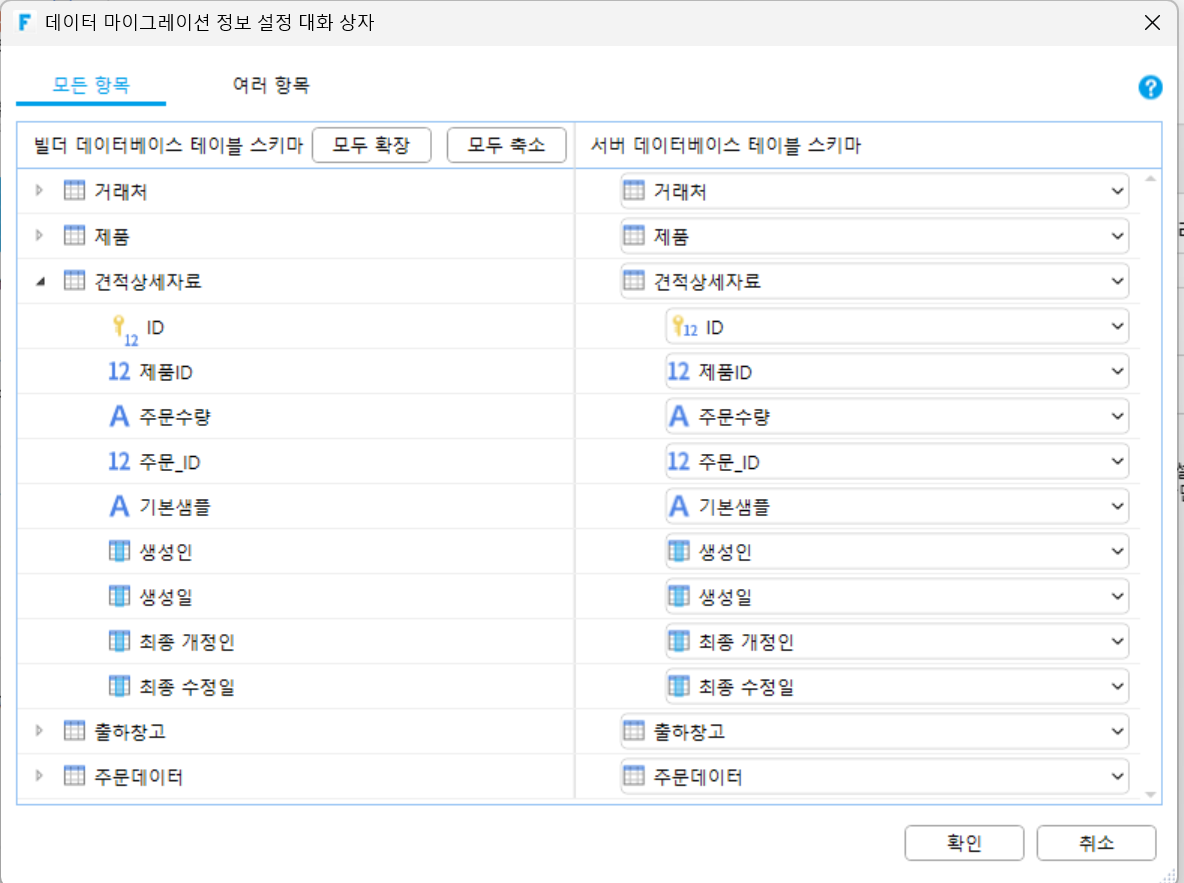Click the text type icon beside builder 주문수량

tap(119, 416)
